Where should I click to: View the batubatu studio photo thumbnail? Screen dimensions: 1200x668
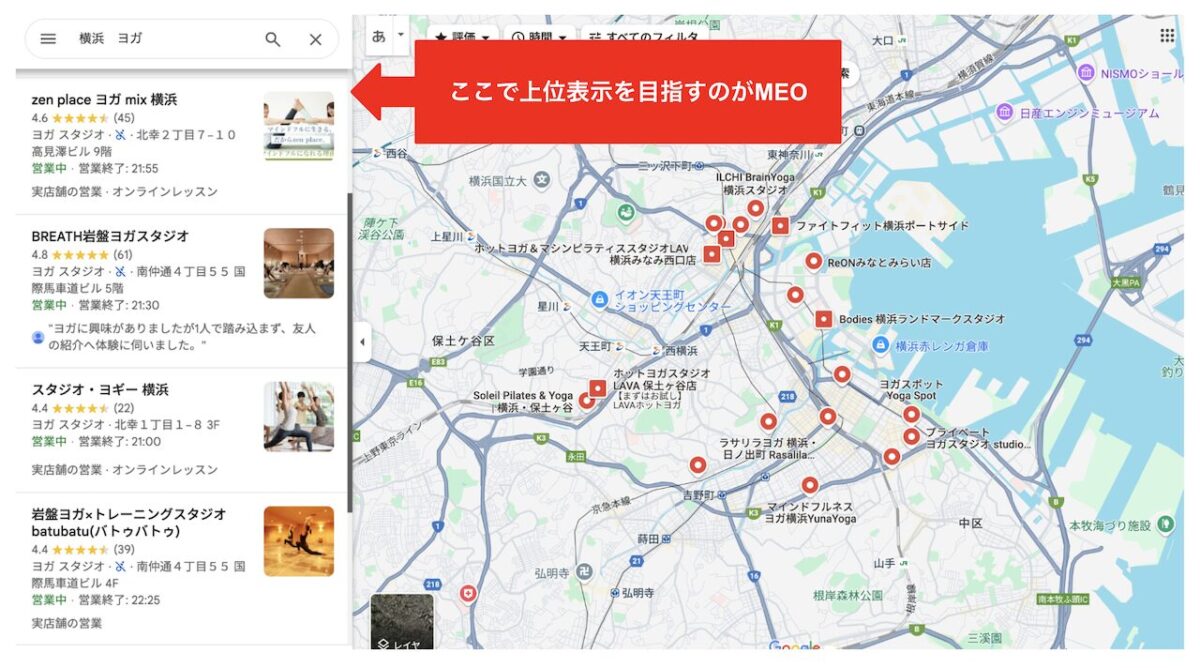[299, 541]
